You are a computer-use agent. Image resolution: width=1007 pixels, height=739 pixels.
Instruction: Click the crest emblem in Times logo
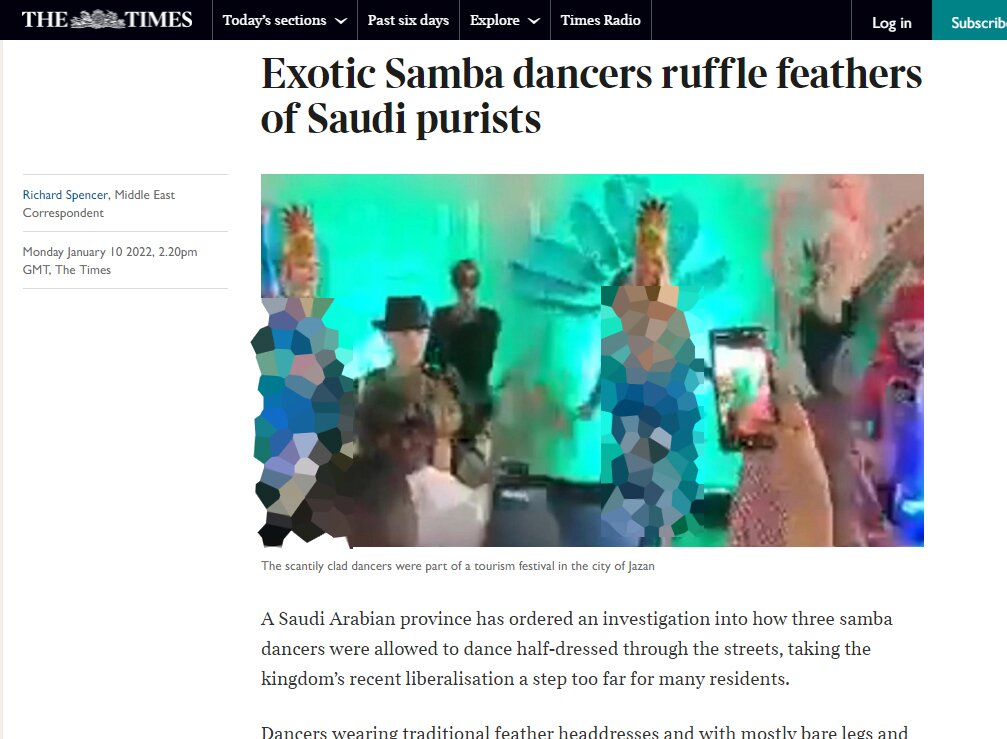[97, 19]
